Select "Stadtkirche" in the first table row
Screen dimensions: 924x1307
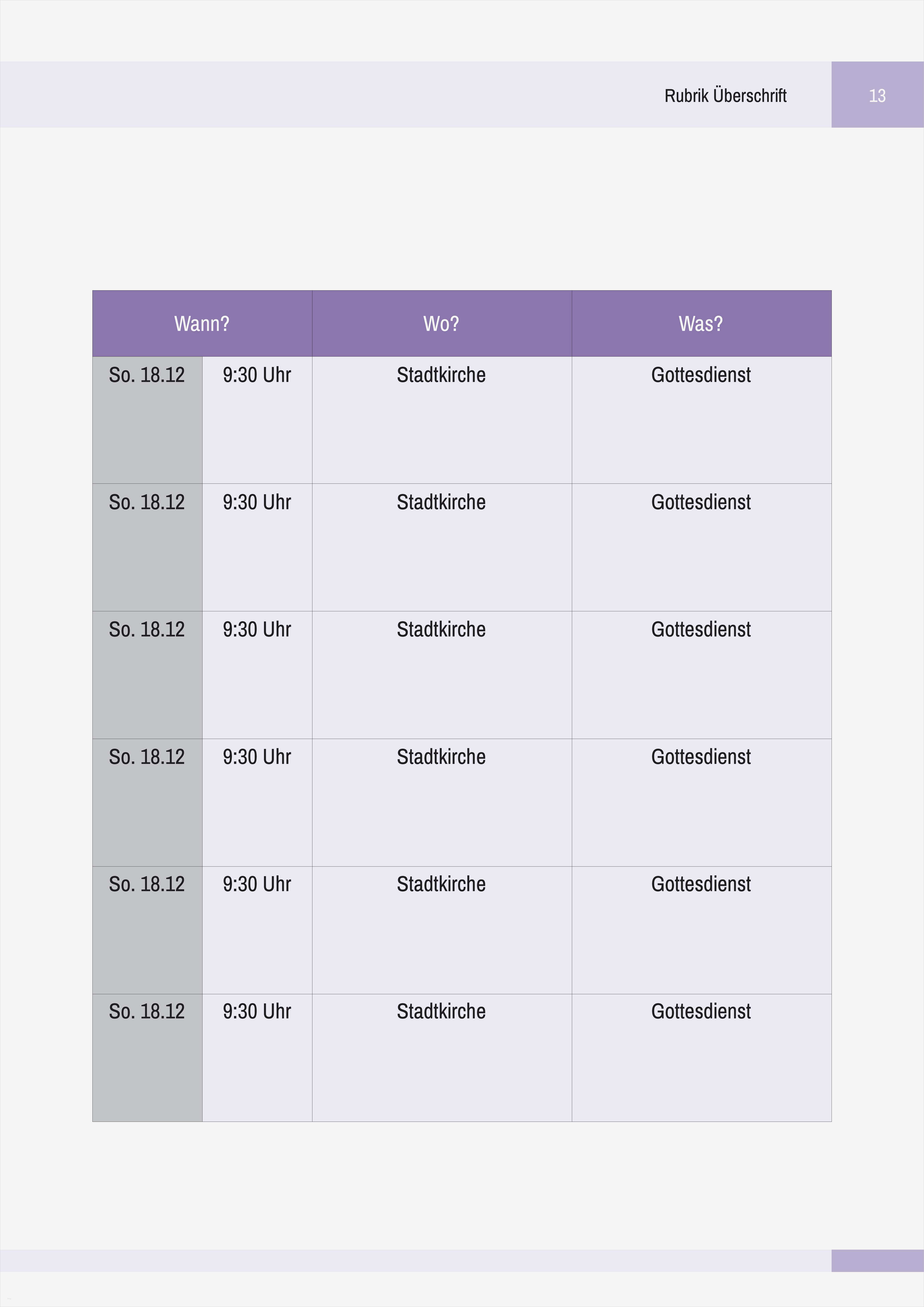click(x=441, y=375)
